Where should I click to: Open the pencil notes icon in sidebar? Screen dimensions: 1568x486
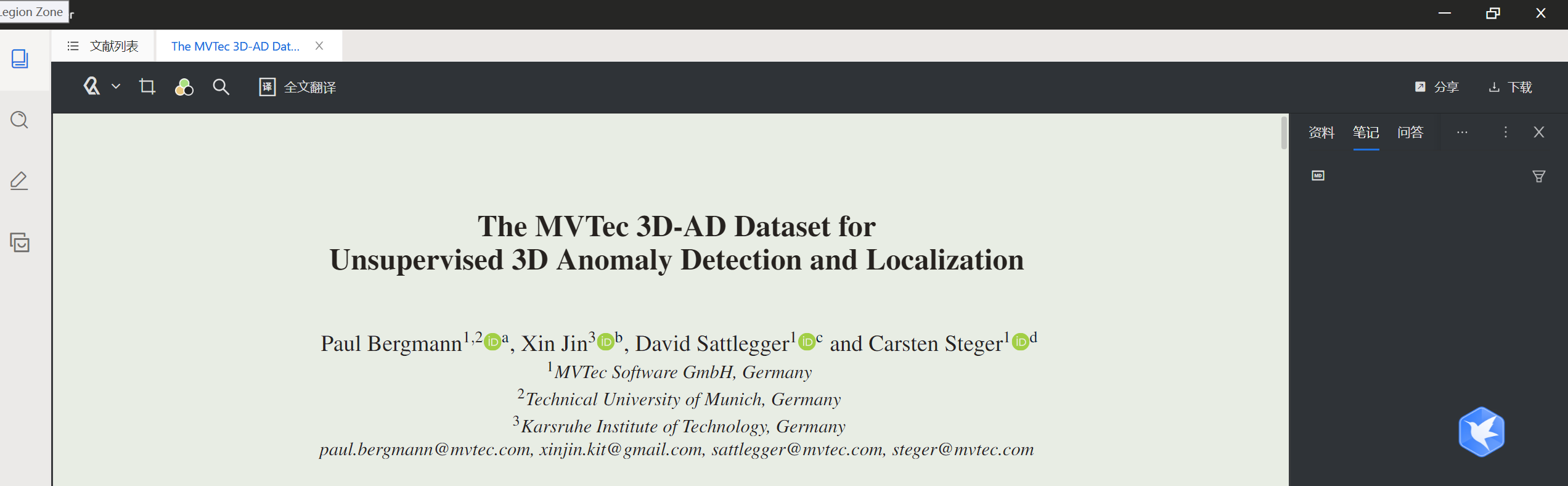[x=20, y=181]
